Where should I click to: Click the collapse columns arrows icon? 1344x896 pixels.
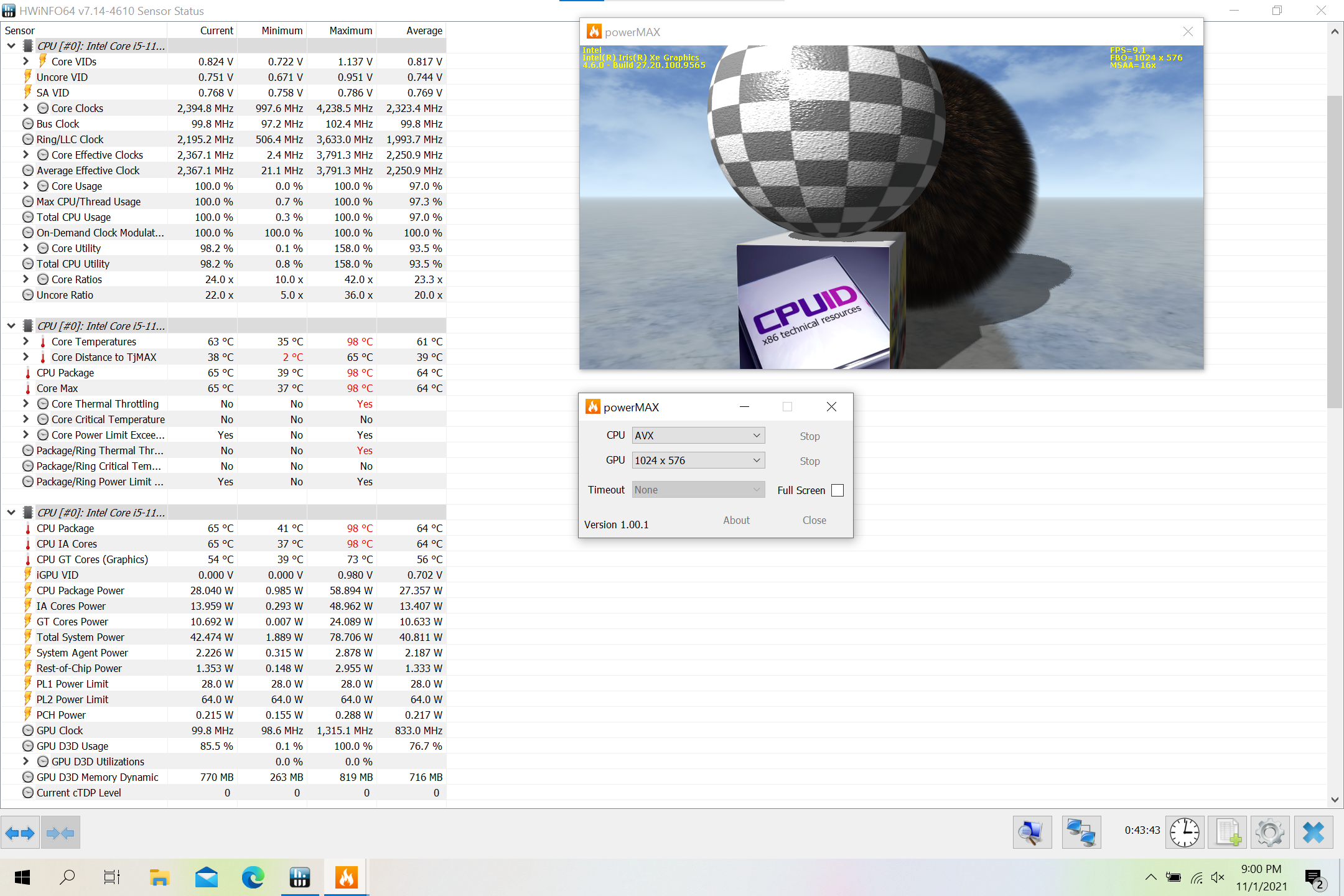point(60,833)
